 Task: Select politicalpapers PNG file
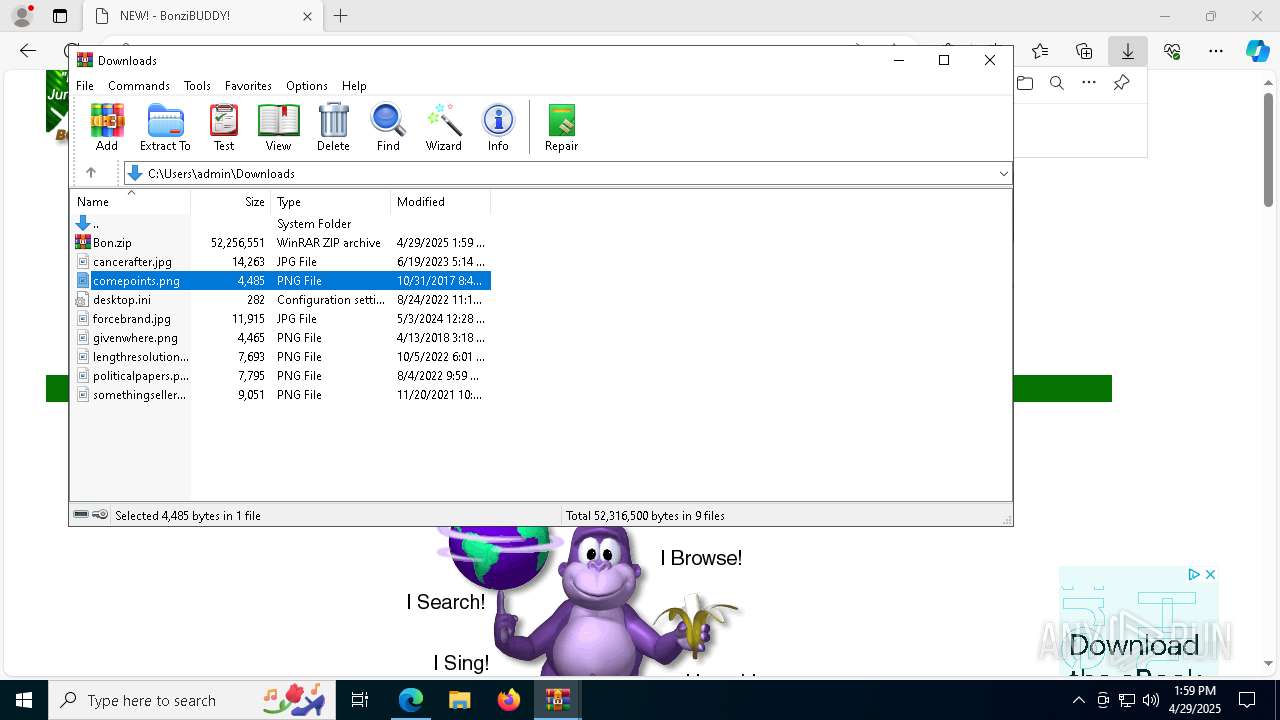(x=281, y=376)
